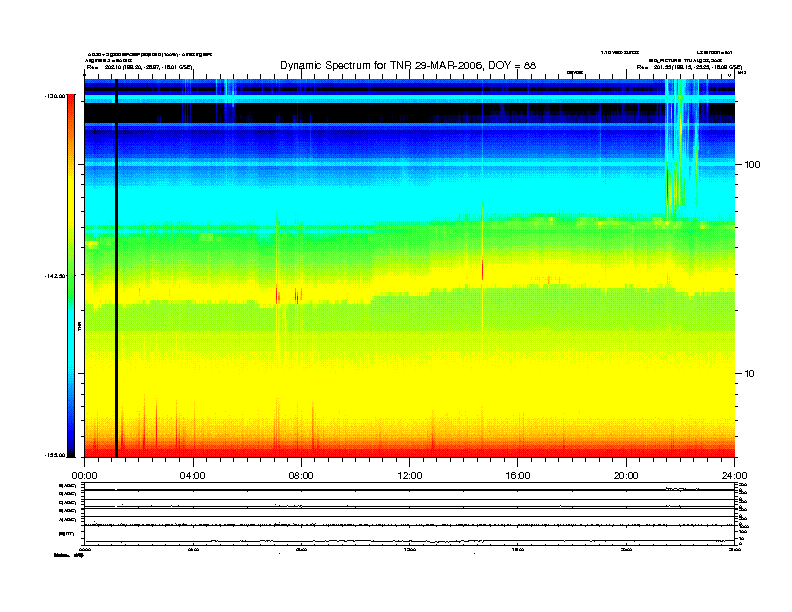Click the 'Re= 201.55' position text at top right
Screen dimensions: 792x612
click(689, 67)
